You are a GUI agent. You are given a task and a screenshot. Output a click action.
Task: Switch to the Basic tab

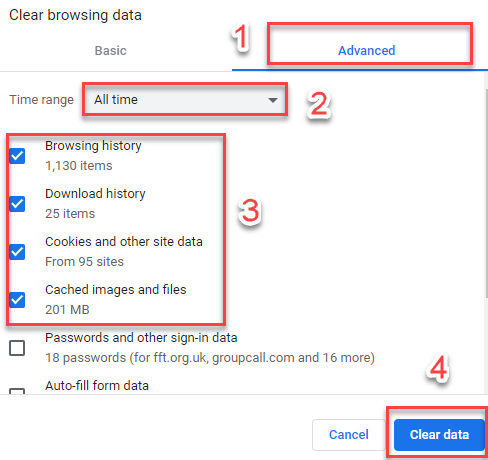point(111,51)
